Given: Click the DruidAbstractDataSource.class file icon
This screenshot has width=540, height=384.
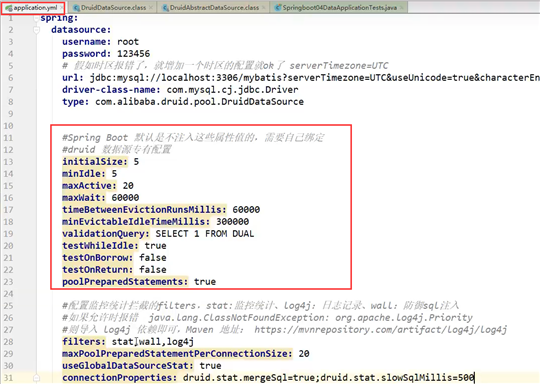Looking at the screenshot, I should click(165, 8).
